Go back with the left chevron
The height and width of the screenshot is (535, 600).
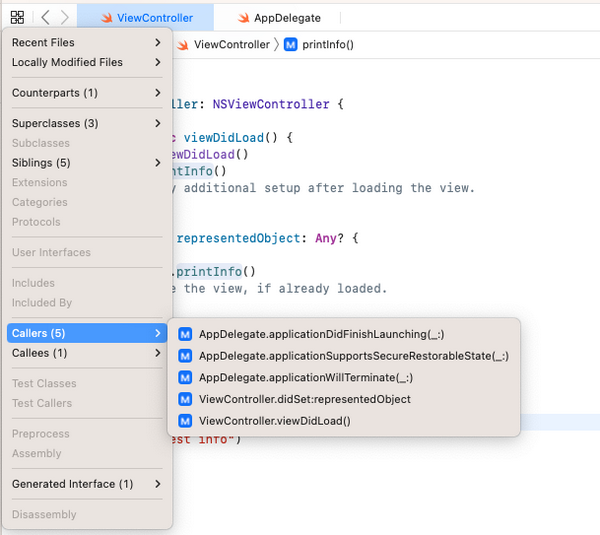[x=45, y=18]
